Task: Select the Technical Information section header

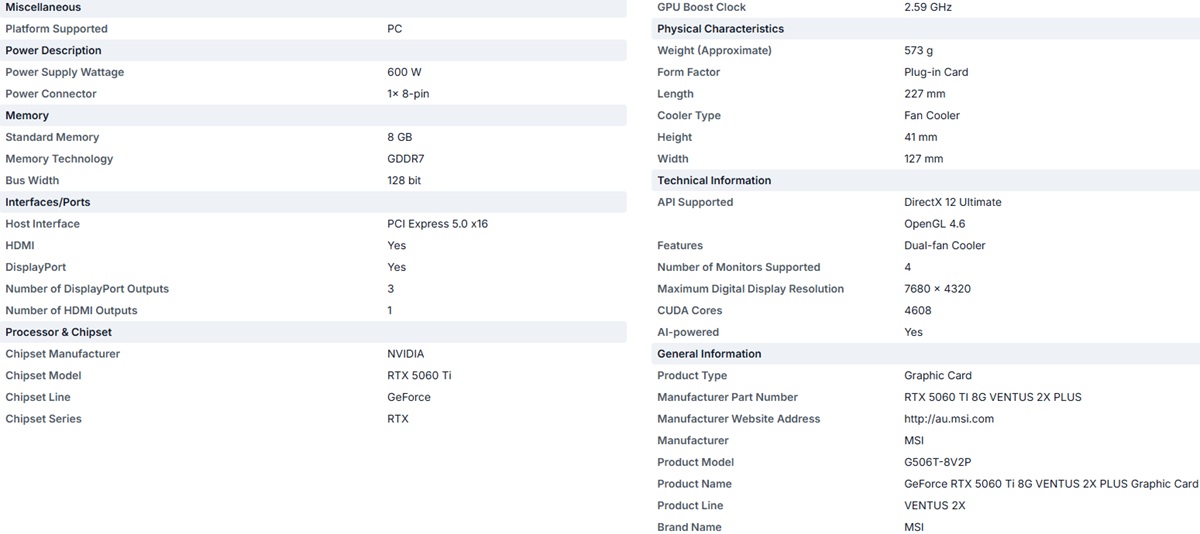Action: pos(926,180)
